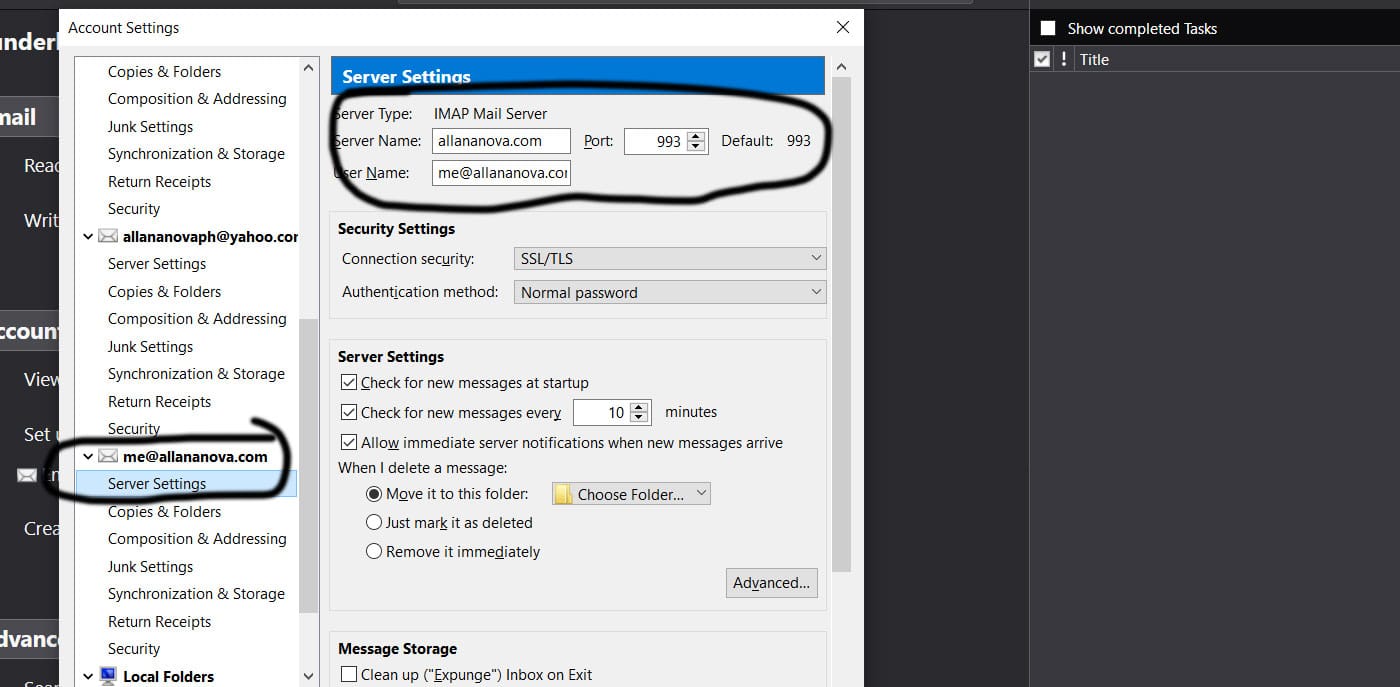Select the highlighted Server Settings under me@allananova.com
The image size is (1400, 687).
[x=187, y=484]
